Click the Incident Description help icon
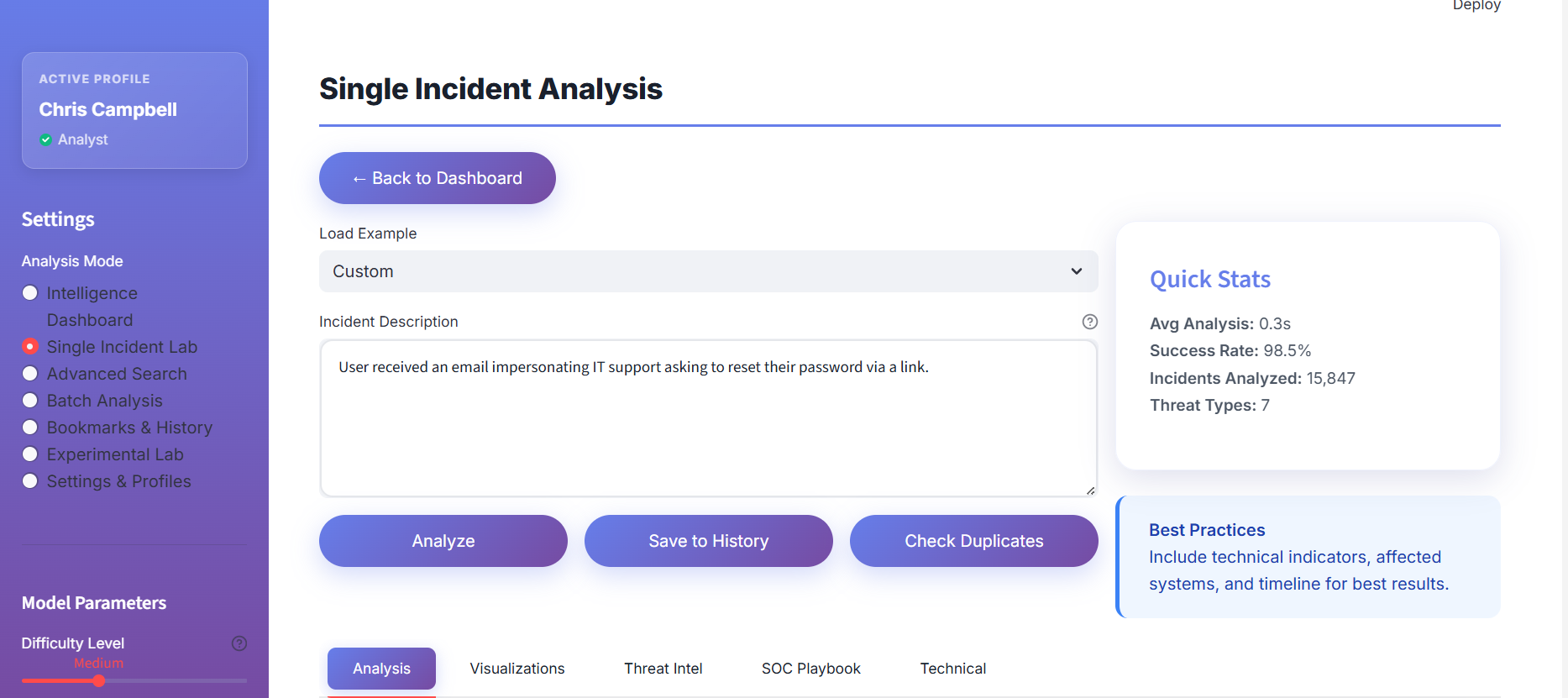 [x=1089, y=321]
